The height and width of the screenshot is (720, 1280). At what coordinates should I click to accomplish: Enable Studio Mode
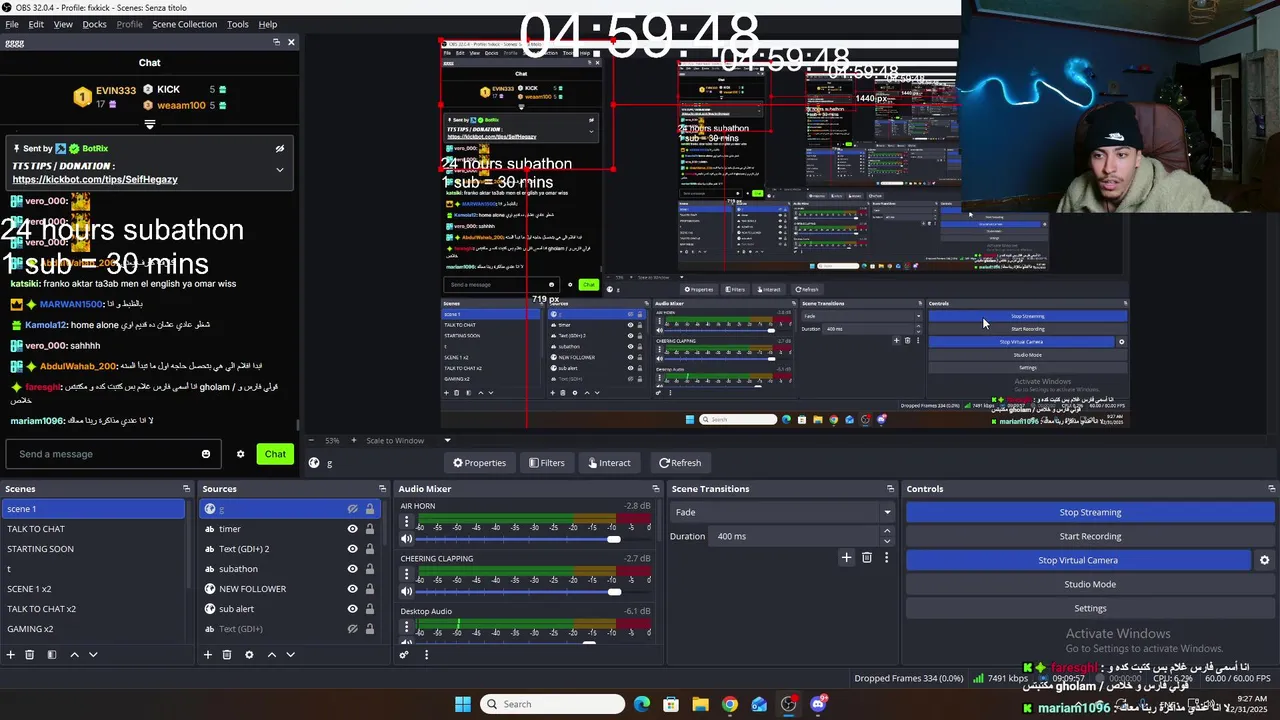[1090, 584]
